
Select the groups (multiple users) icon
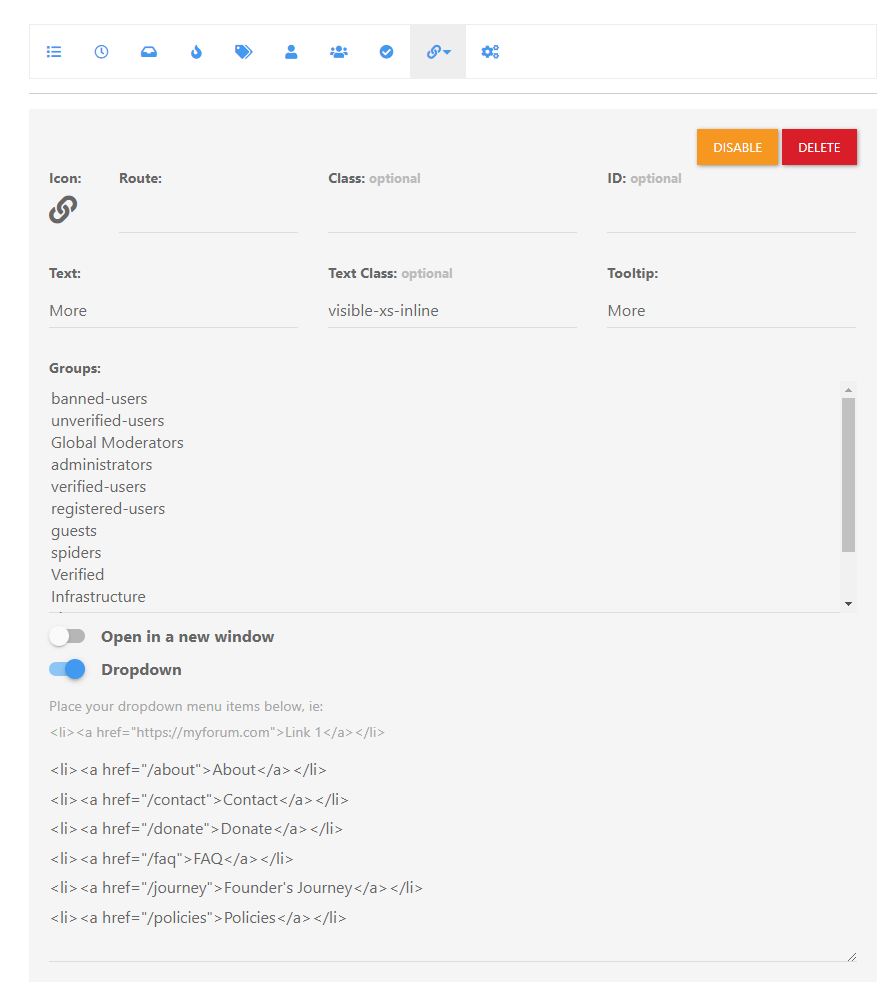pos(339,52)
